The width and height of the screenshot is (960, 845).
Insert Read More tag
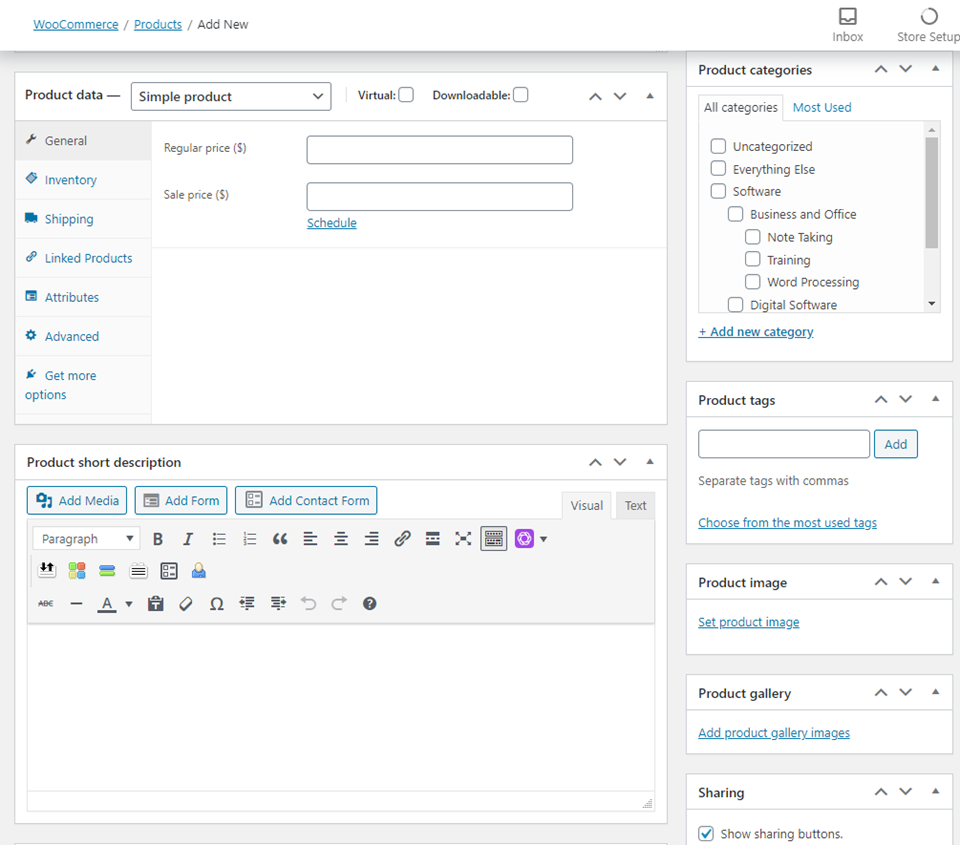click(x=433, y=539)
